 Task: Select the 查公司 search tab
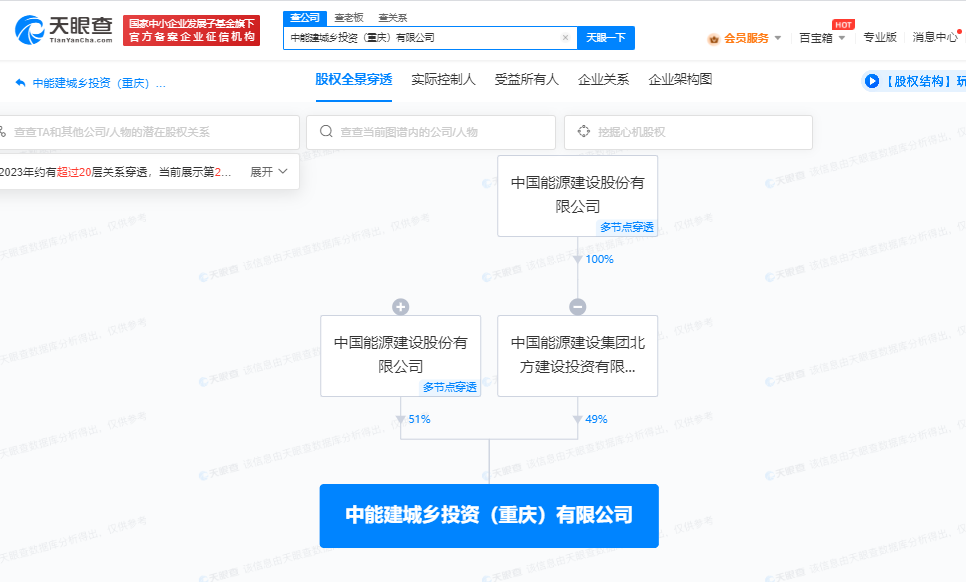pyautogui.click(x=305, y=18)
